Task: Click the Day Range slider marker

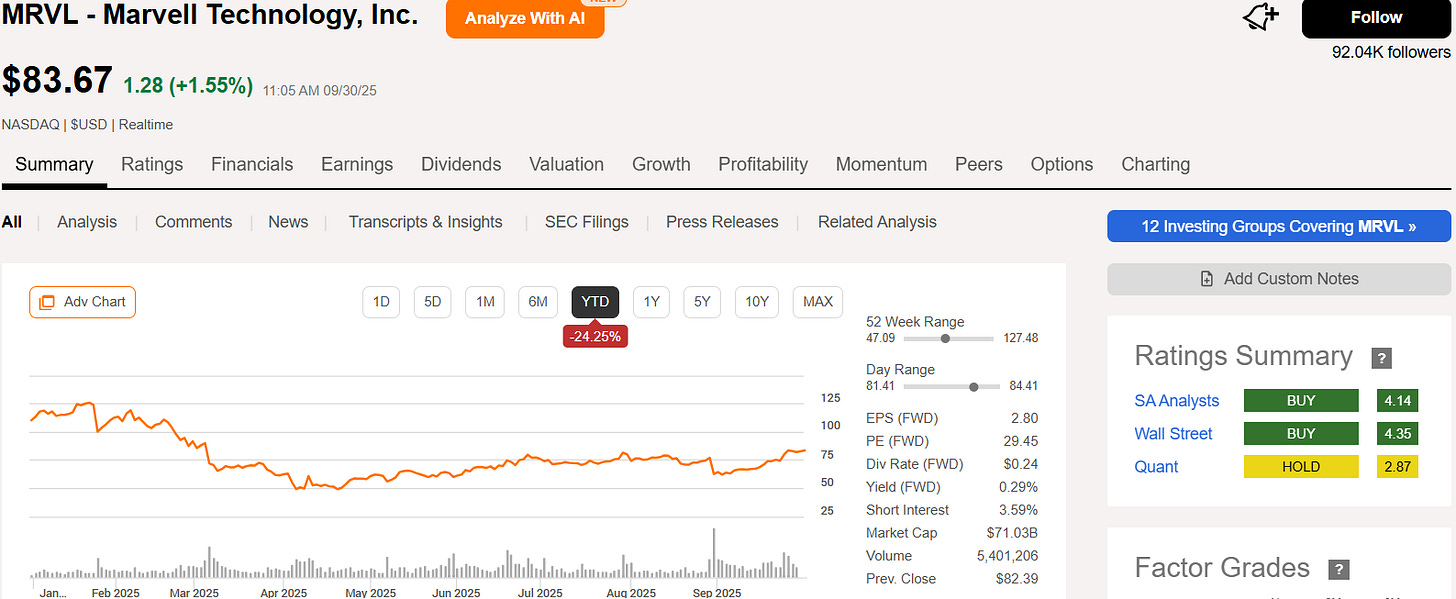Action: point(973,386)
